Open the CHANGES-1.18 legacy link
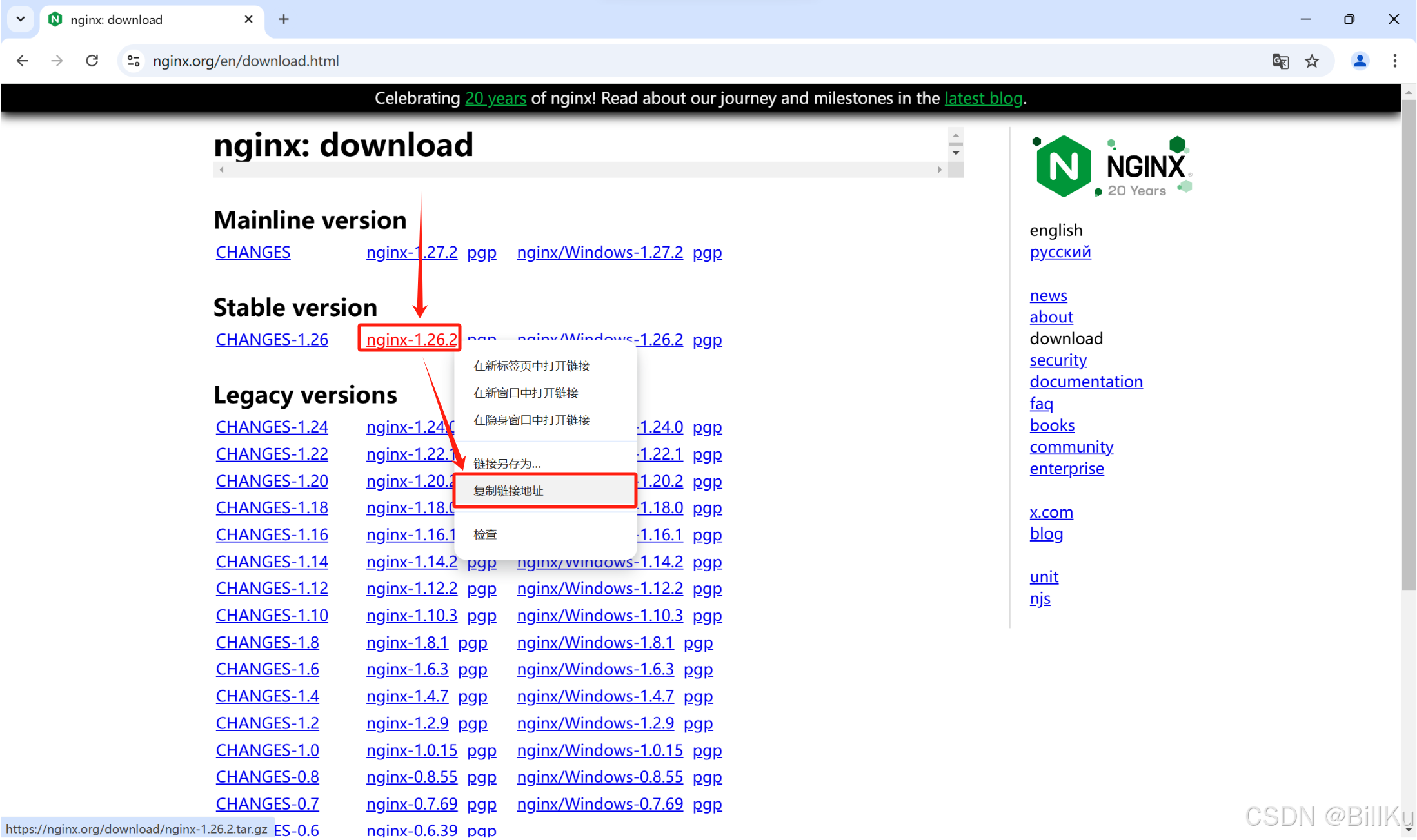 [272, 507]
